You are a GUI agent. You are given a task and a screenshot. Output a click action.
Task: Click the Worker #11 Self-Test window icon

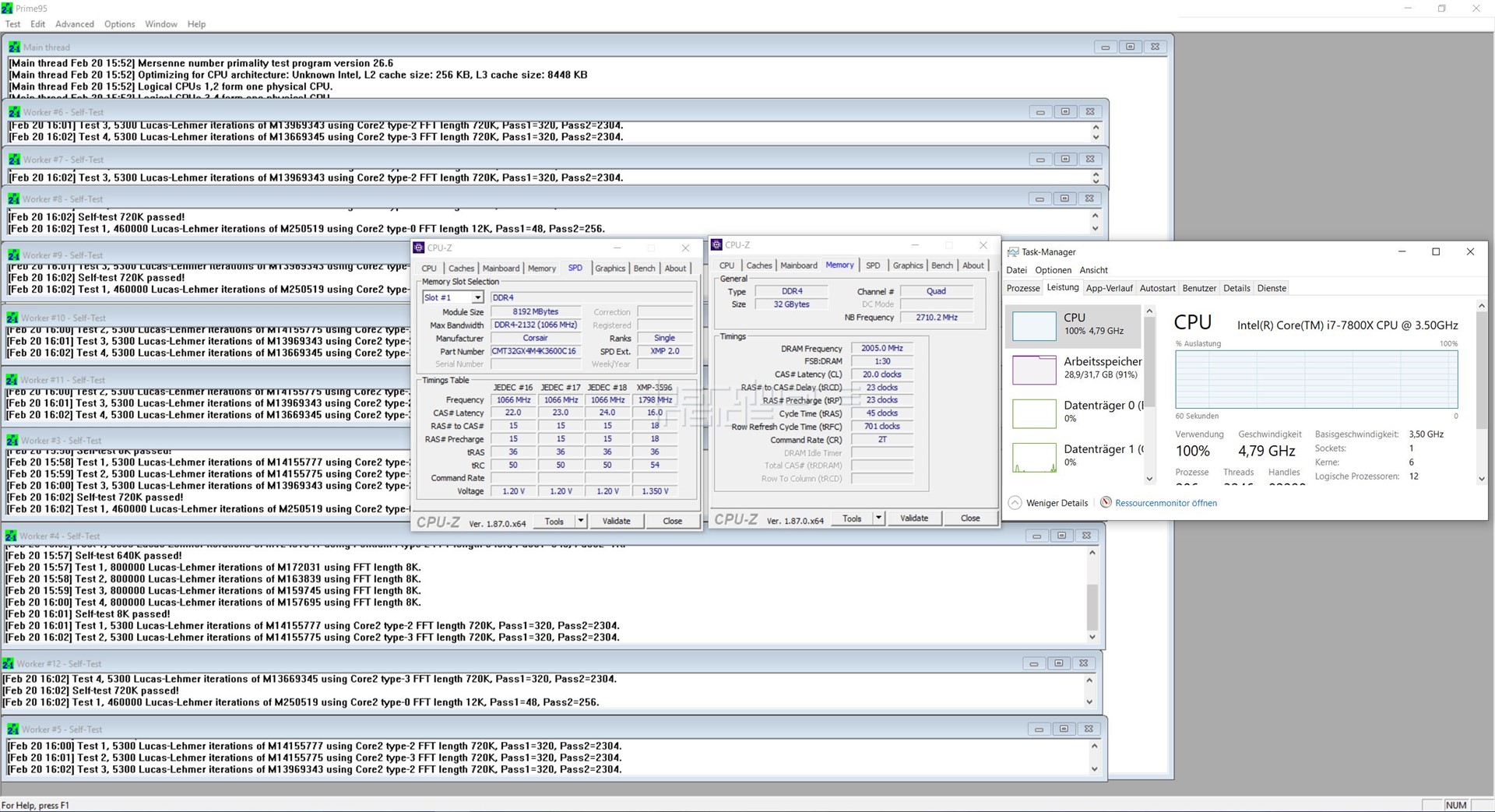coord(12,380)
